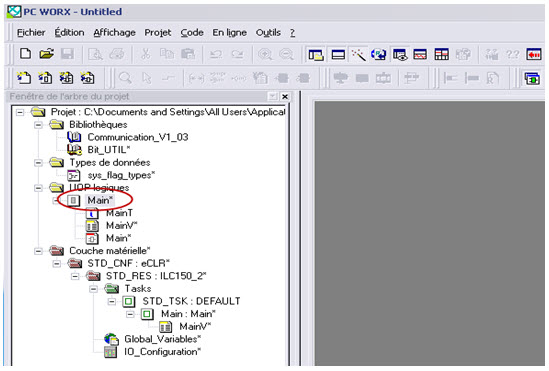Open the Outils menu

coord(268,33)
